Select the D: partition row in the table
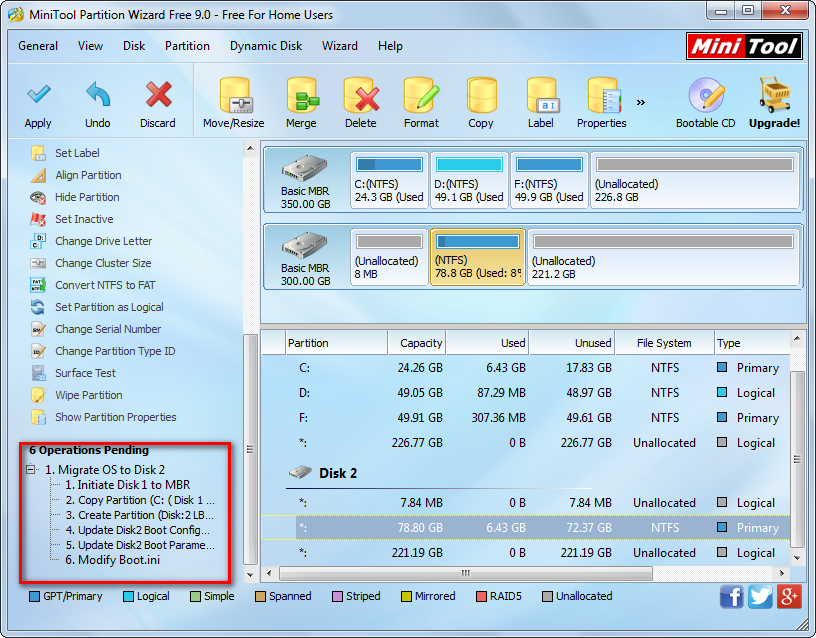 526,393
